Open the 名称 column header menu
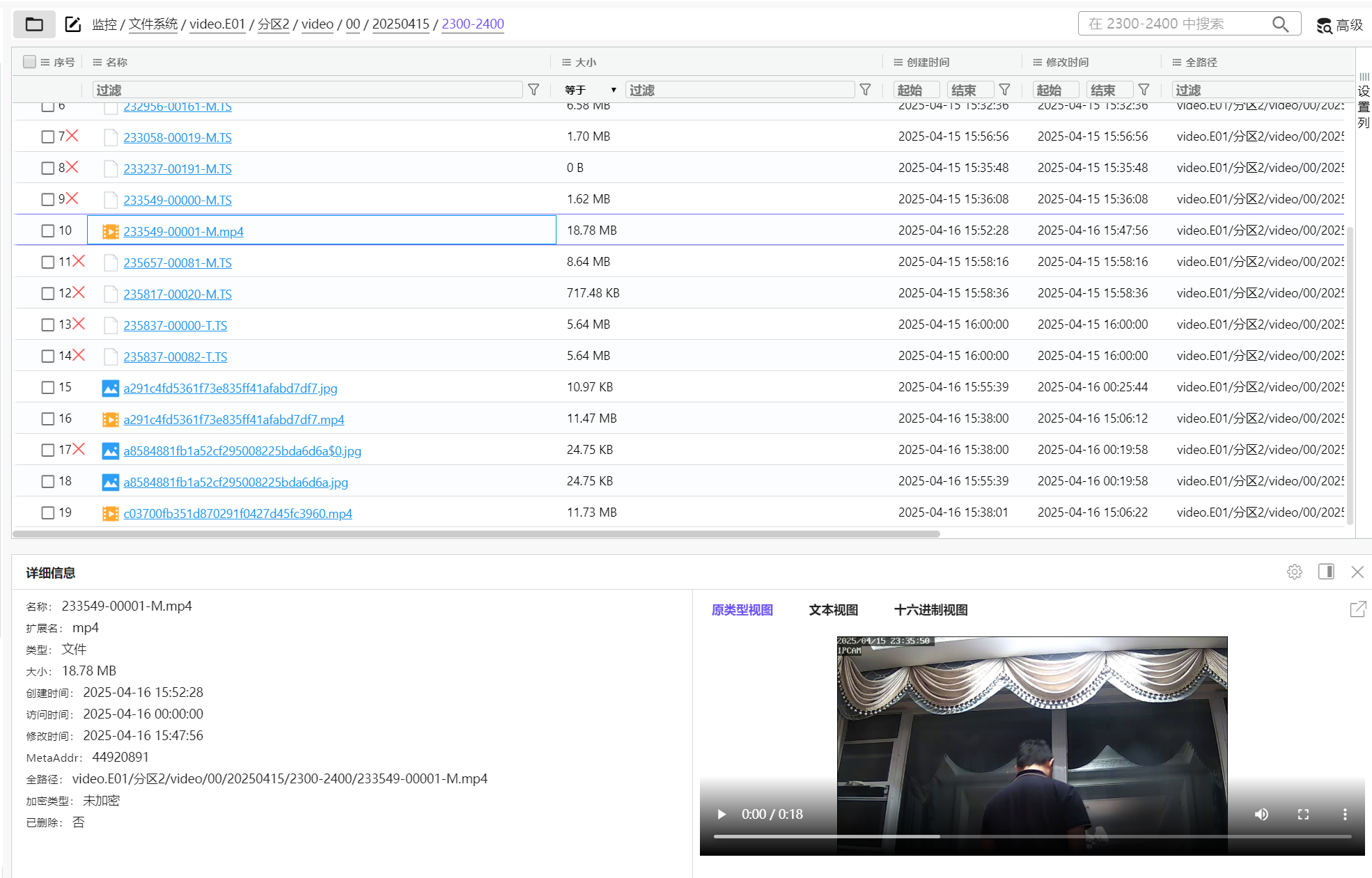The width and height of the screenshot is (1372, 878). 98,62
